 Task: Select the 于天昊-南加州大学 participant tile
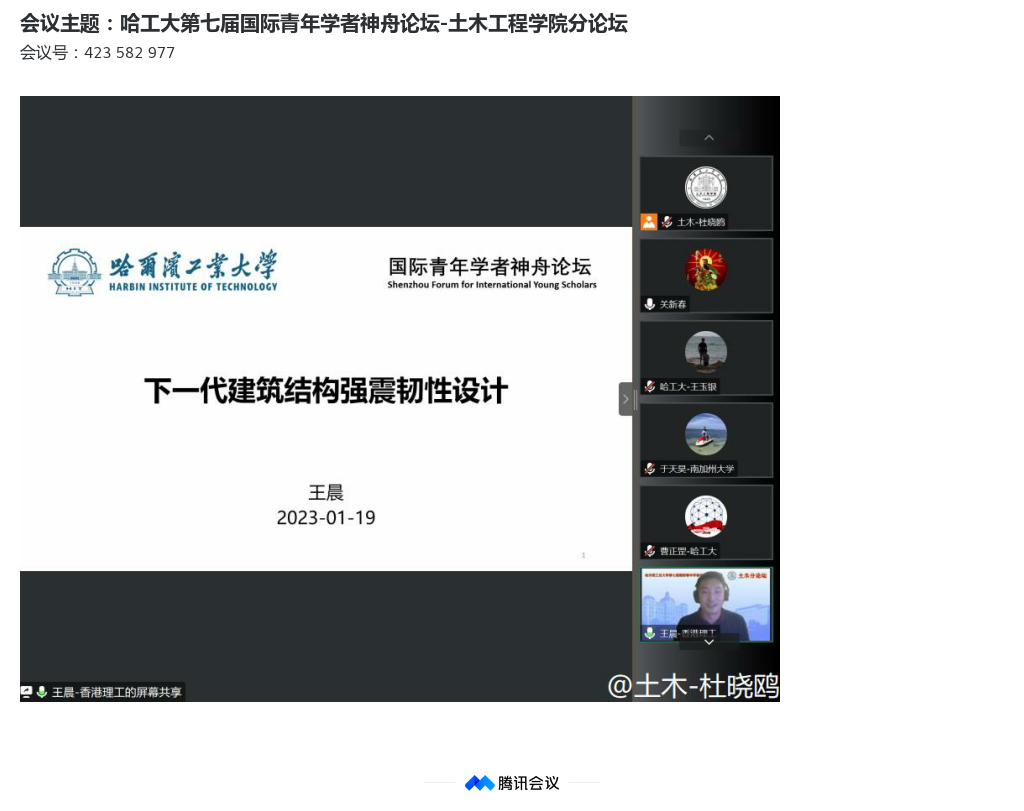tap(706, 440)
